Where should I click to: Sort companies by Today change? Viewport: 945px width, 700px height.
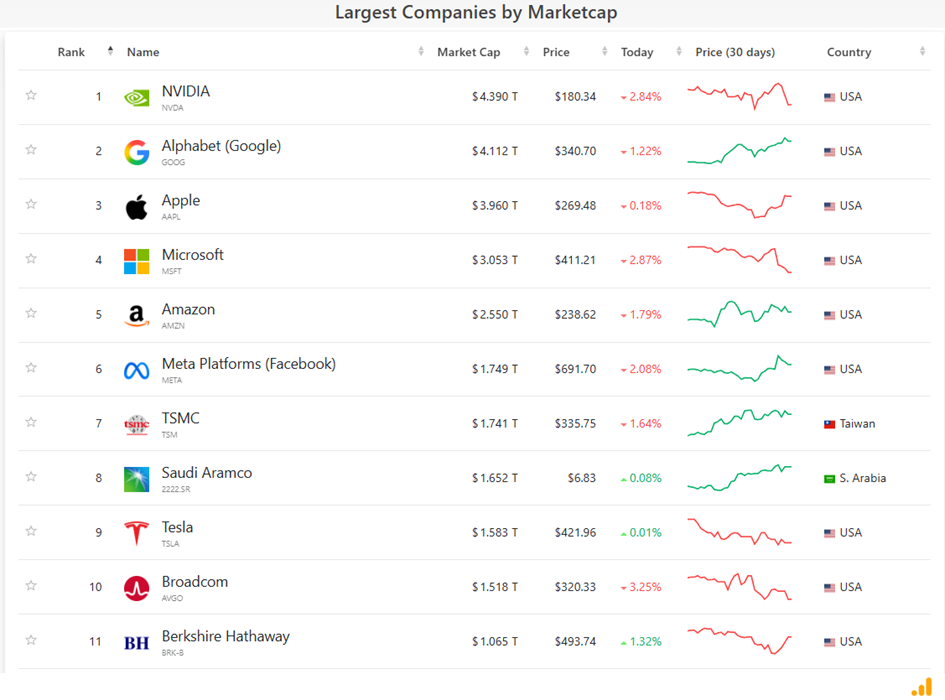click(x=637, y=52)
